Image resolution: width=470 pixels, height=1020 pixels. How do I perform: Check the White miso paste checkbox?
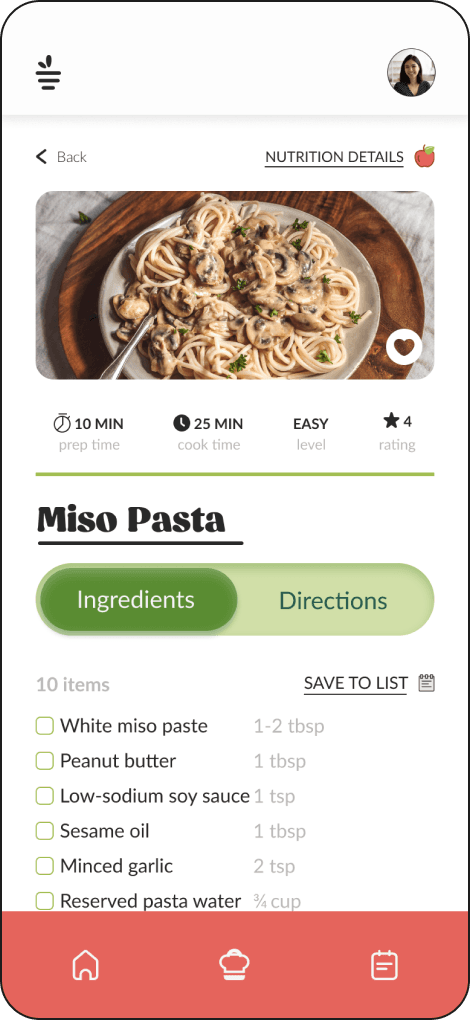tap(44, 726)
